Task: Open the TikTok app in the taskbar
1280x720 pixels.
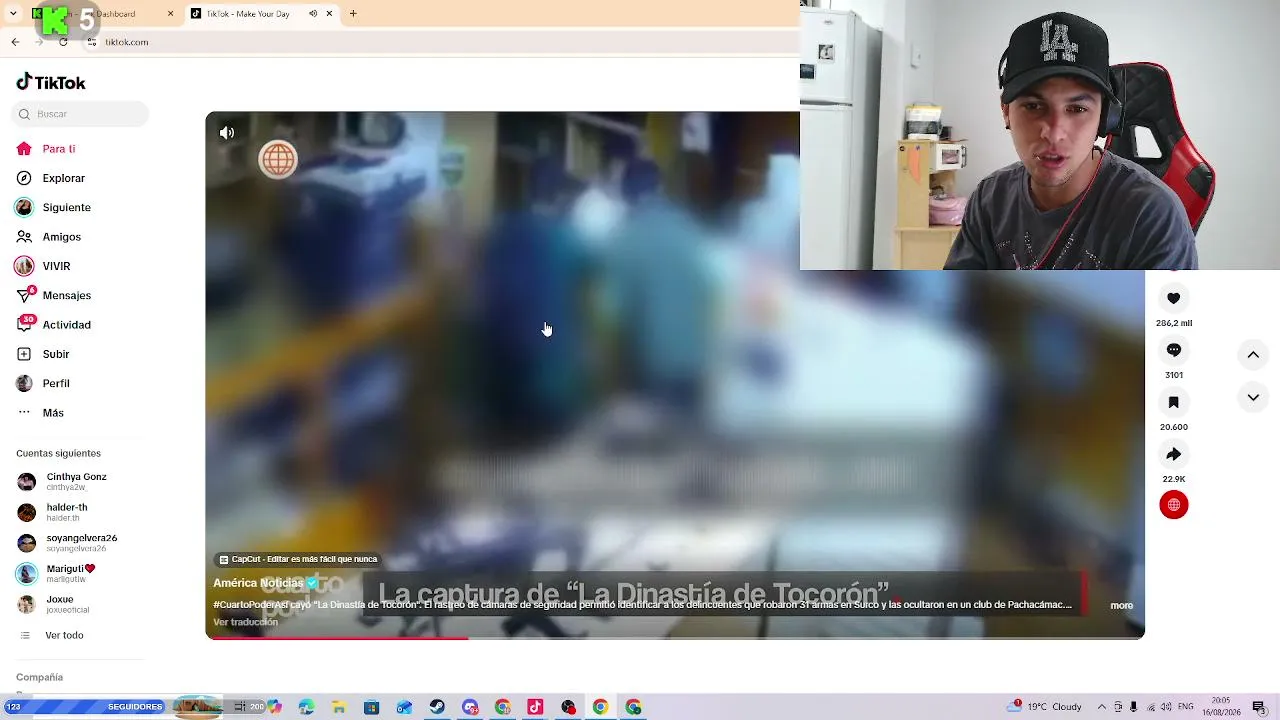Action: coord(535,707)
